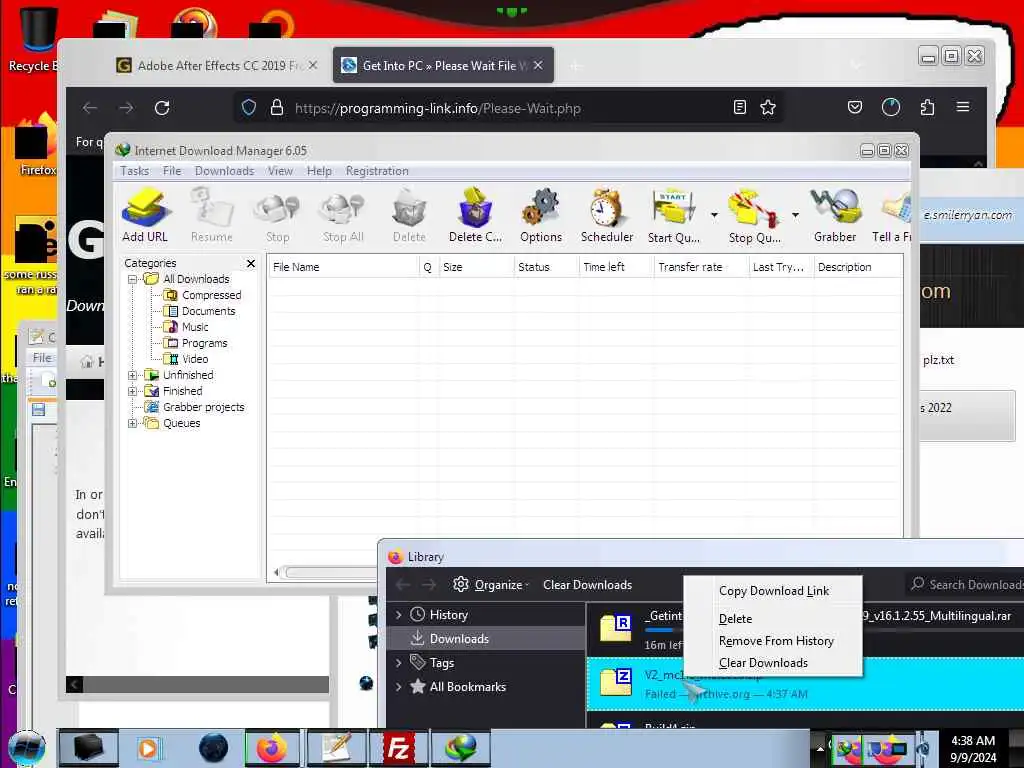Click the Search Downloads field
Viewport: 1024px width, 768px height.
(965, 584)
